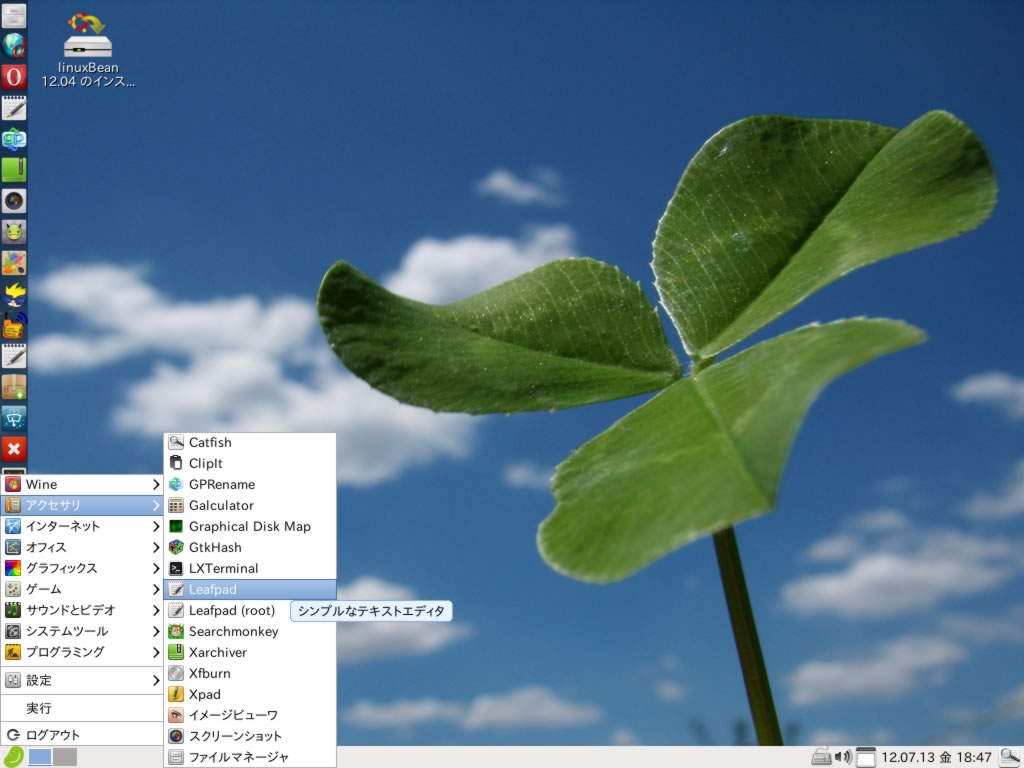Viewport: 1024px width, 768px height.
Task: Launch スクリーンショット from the submenu
Action: click(x=250, y=735)
